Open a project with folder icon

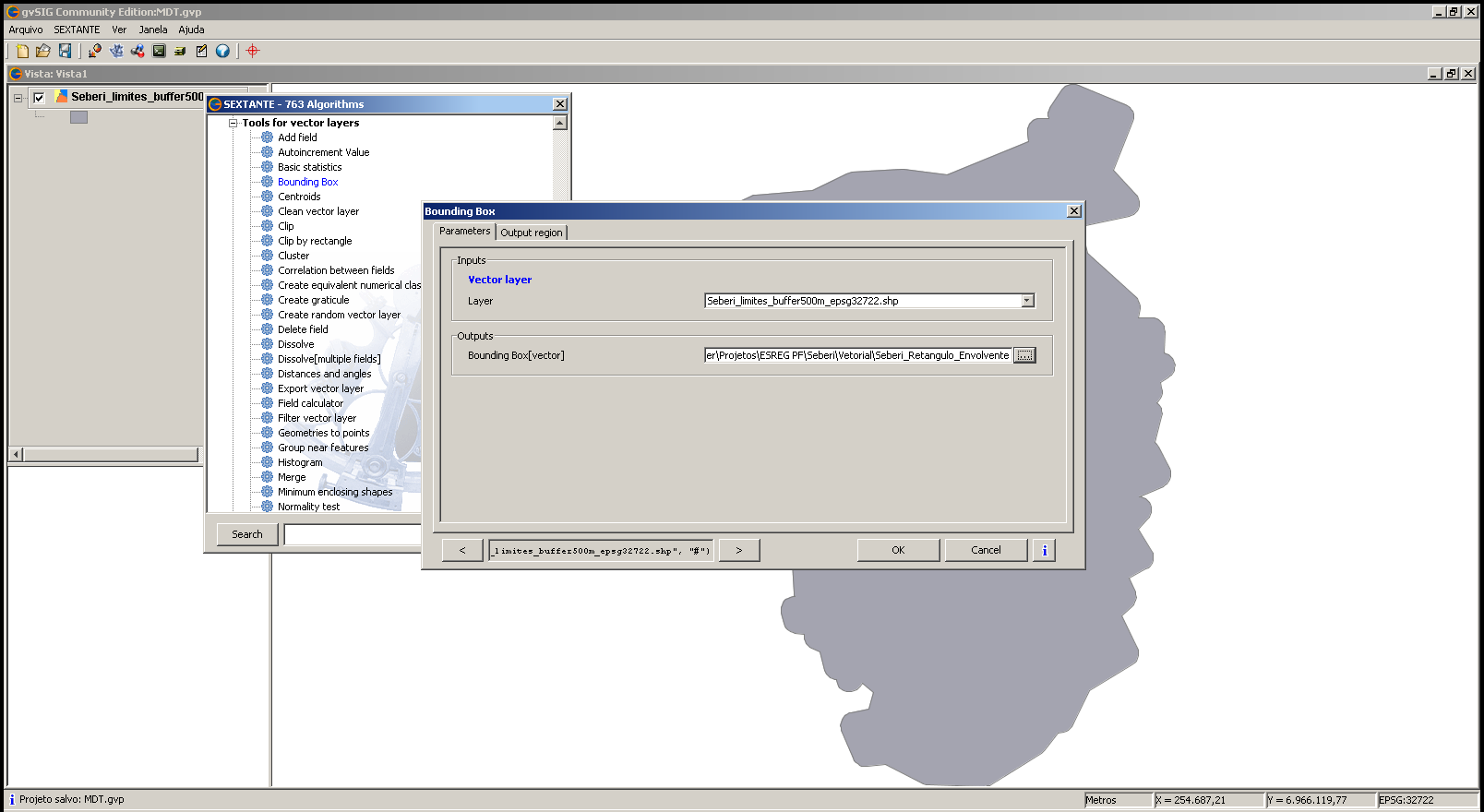point(42,52)
